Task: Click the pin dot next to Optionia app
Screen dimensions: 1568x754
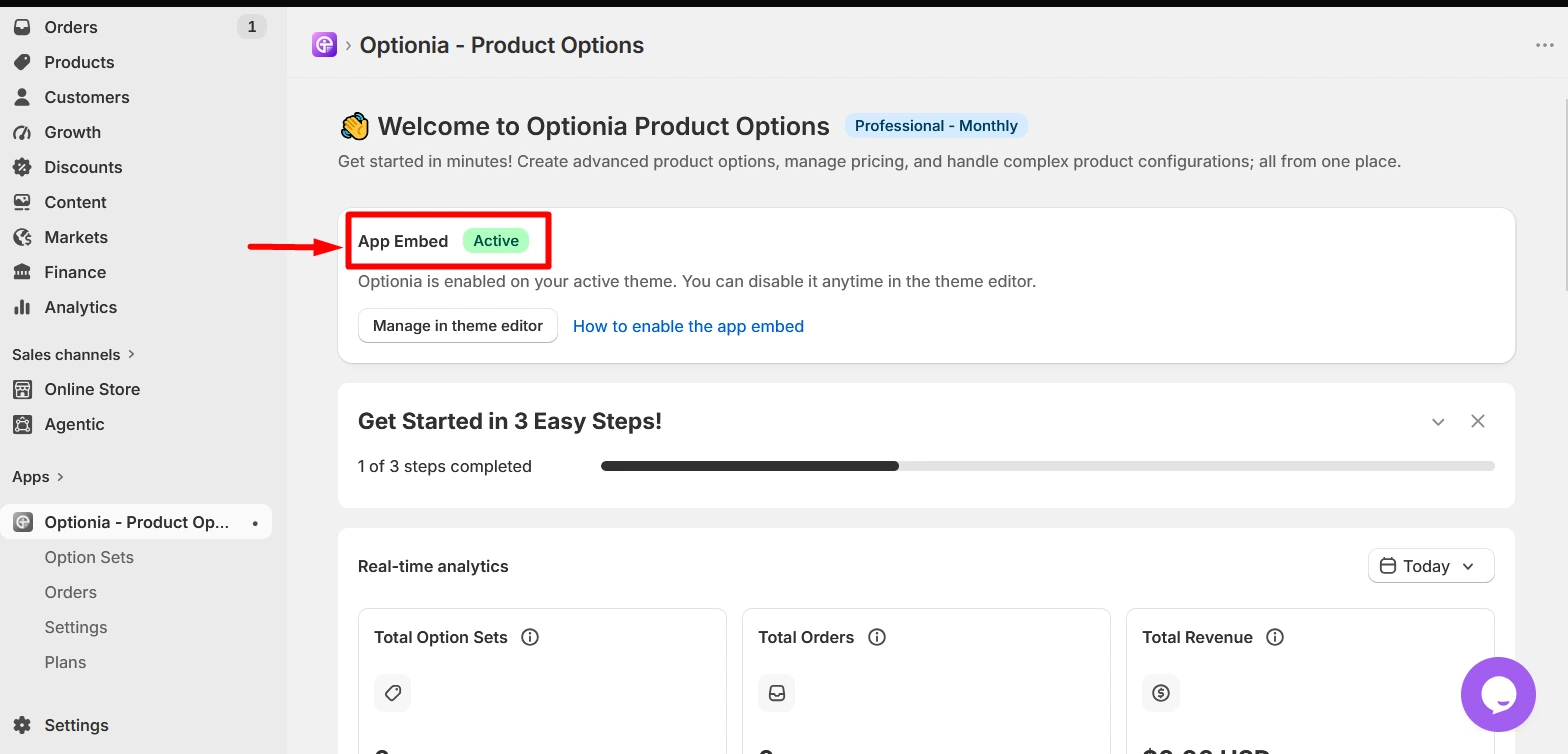Action: click(x=256, y=523)
